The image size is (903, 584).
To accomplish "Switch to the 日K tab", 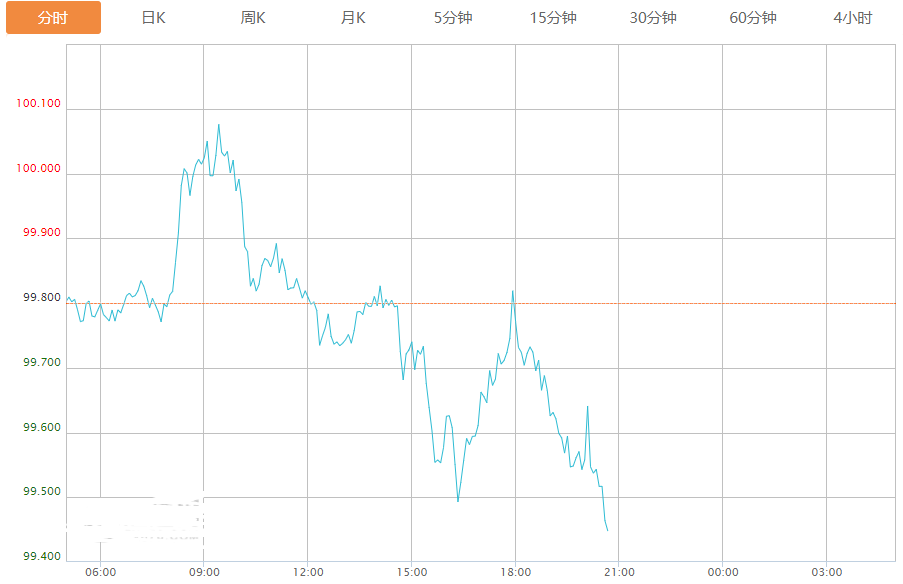I will tap(153, 18).
